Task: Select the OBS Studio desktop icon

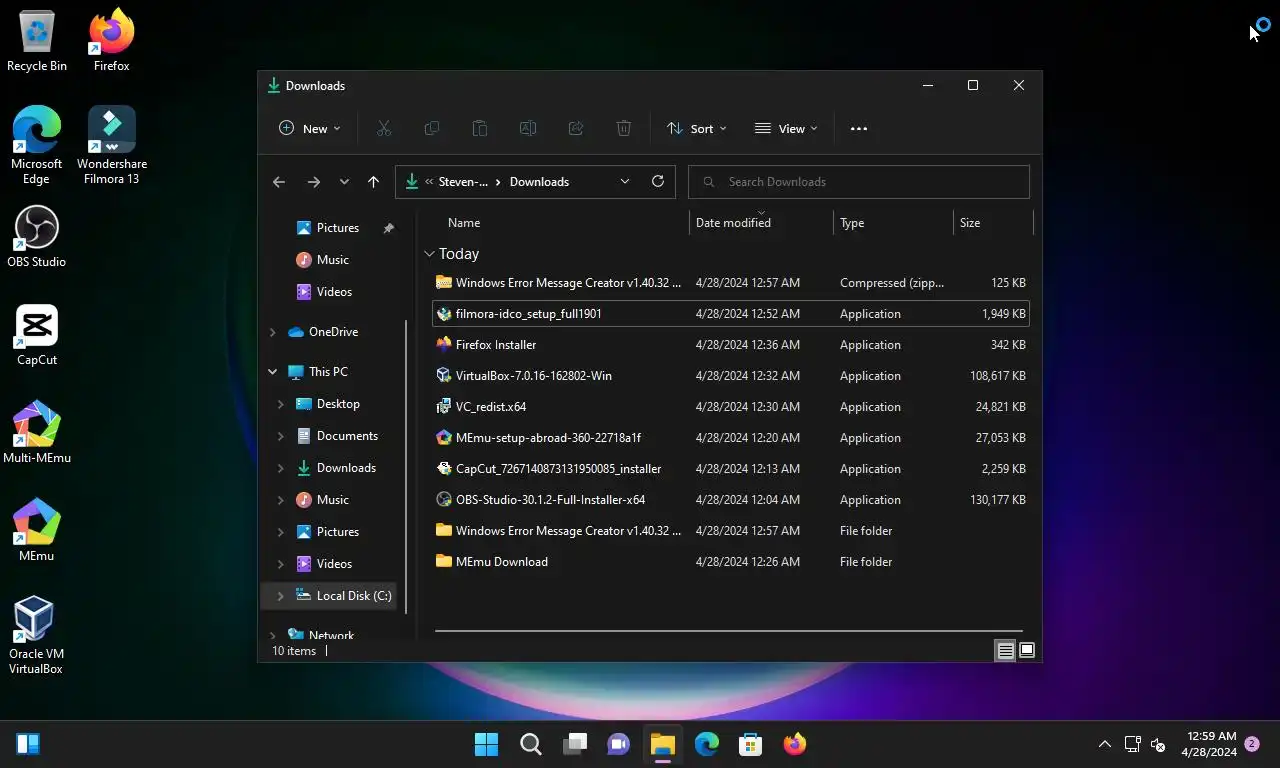Action: [37, 237]
